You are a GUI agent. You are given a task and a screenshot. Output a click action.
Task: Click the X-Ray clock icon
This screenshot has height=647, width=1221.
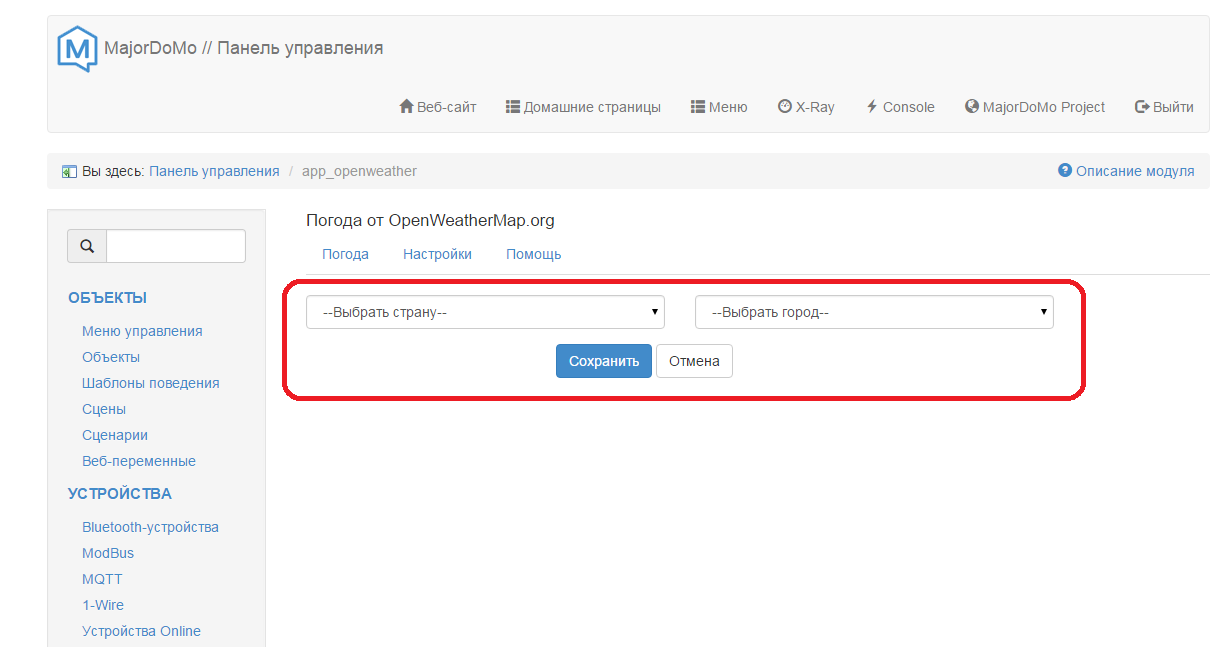(x=785, y=107)
